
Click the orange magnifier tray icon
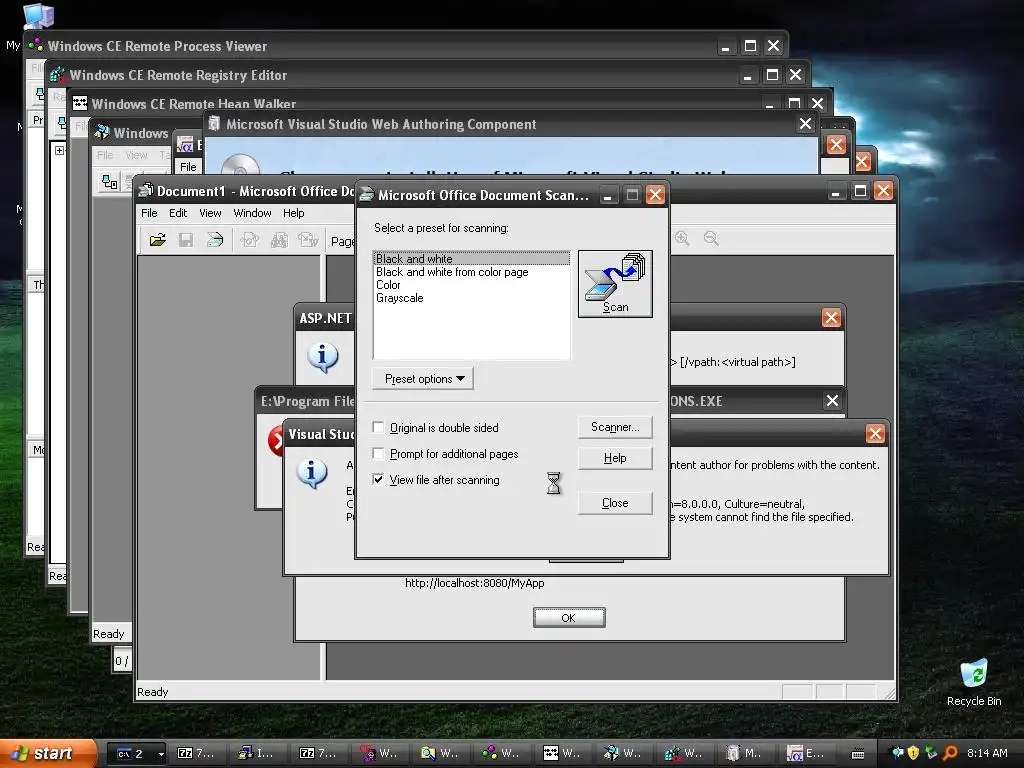tap(950, 753)
